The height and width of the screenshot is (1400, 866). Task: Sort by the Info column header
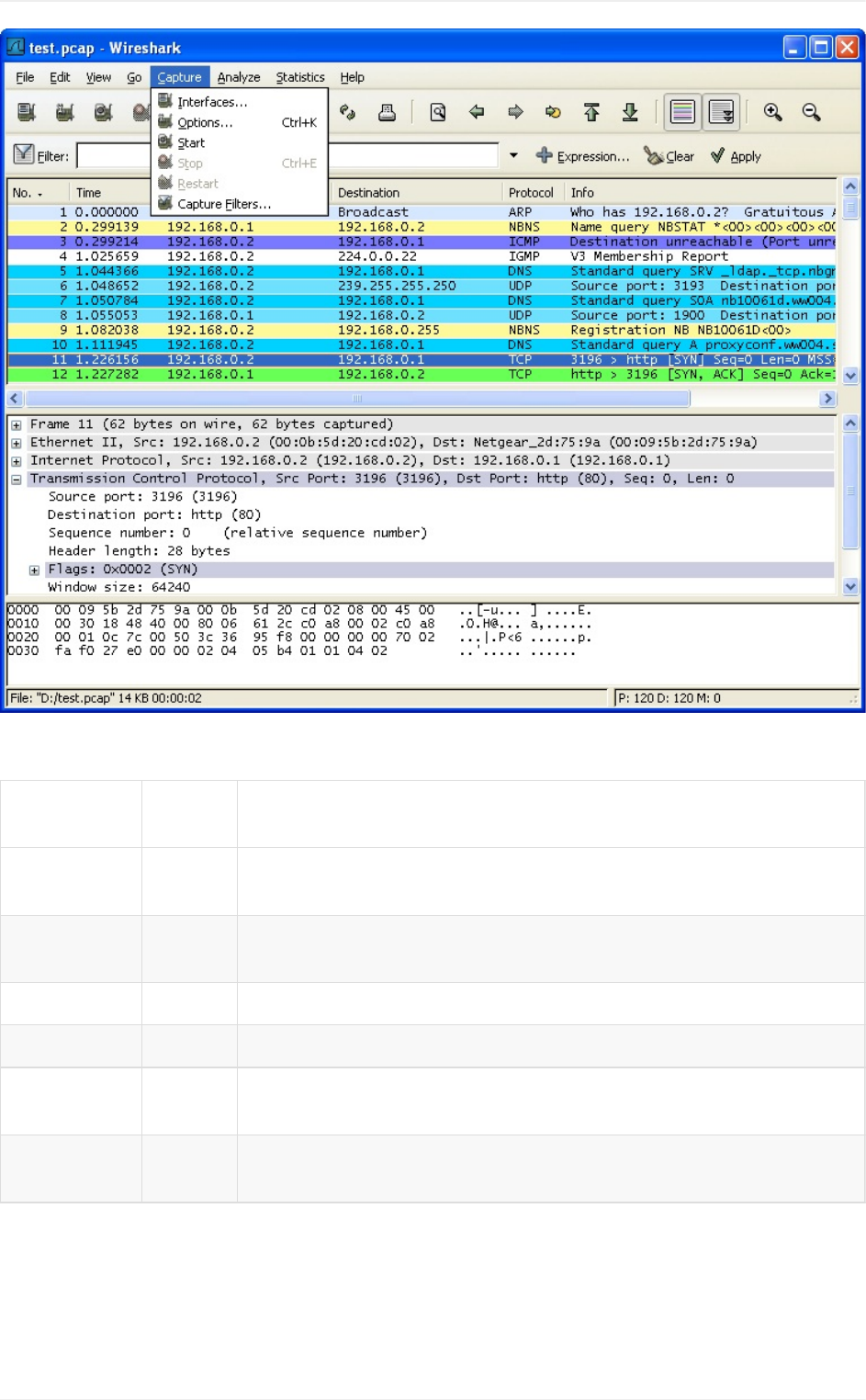coord(700,192)
